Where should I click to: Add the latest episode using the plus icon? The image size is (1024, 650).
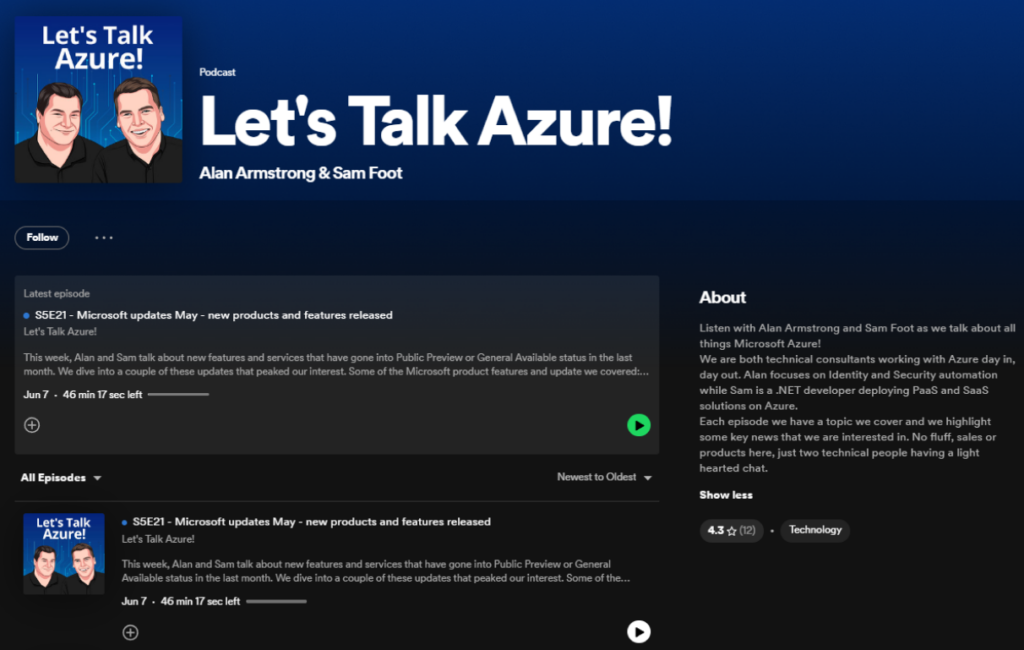pyautogui.click(x=32, y=425)
